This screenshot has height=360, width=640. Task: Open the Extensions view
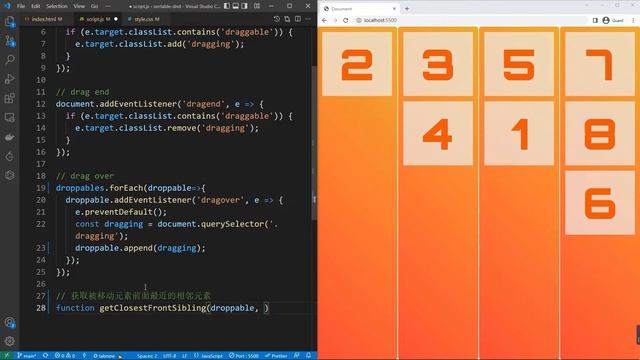click(9, 98)
